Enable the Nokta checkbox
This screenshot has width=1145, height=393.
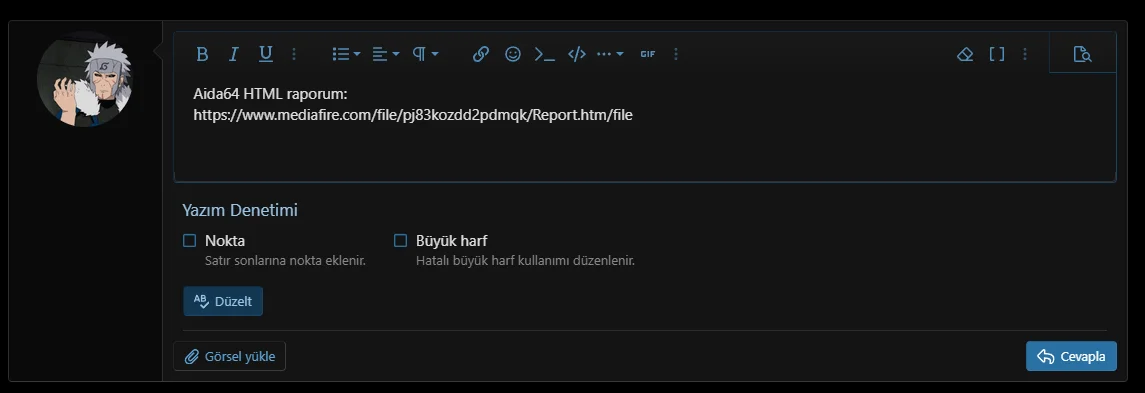click(190, 240)
